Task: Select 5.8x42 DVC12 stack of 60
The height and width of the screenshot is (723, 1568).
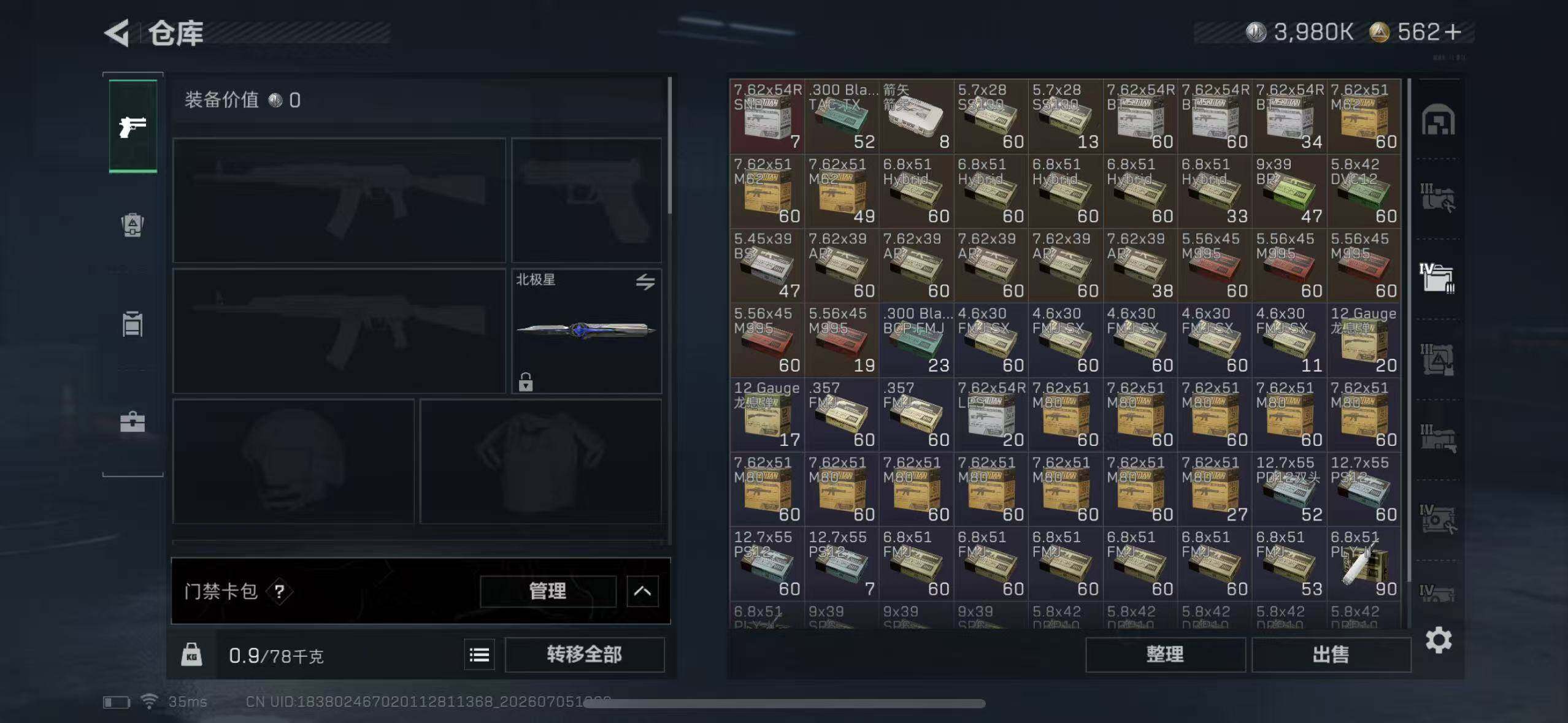Action: (x=1364, y=191)
